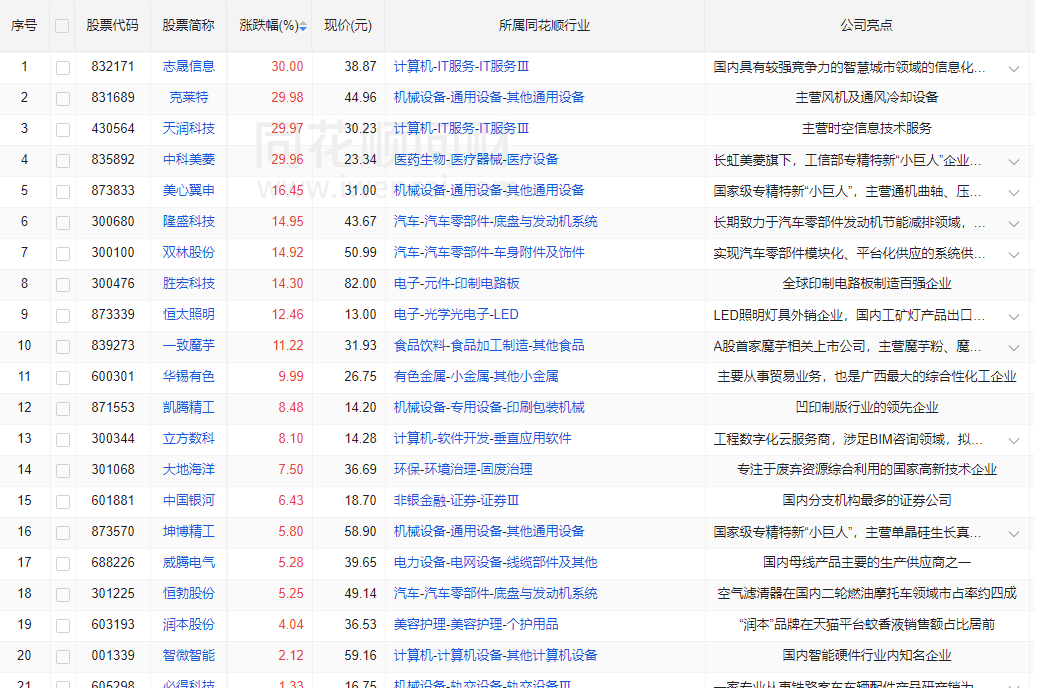Open industry link 电力设备-电网设备-线缆部件及其他
The height and width of the screenshot is (688, 1049).
point(496,562)
